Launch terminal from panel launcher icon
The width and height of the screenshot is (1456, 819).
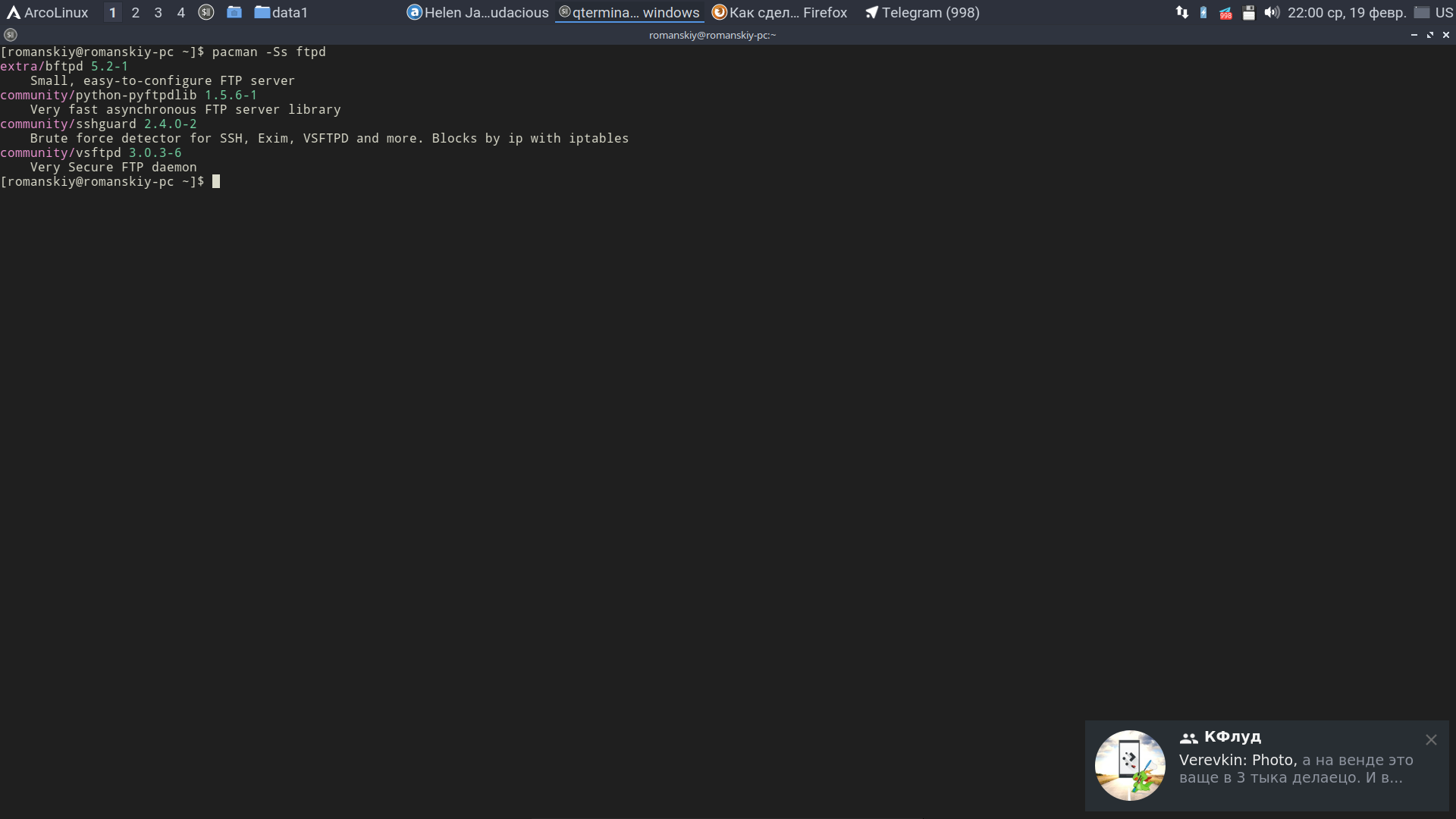pyautogui.click(x=206, y=12)
